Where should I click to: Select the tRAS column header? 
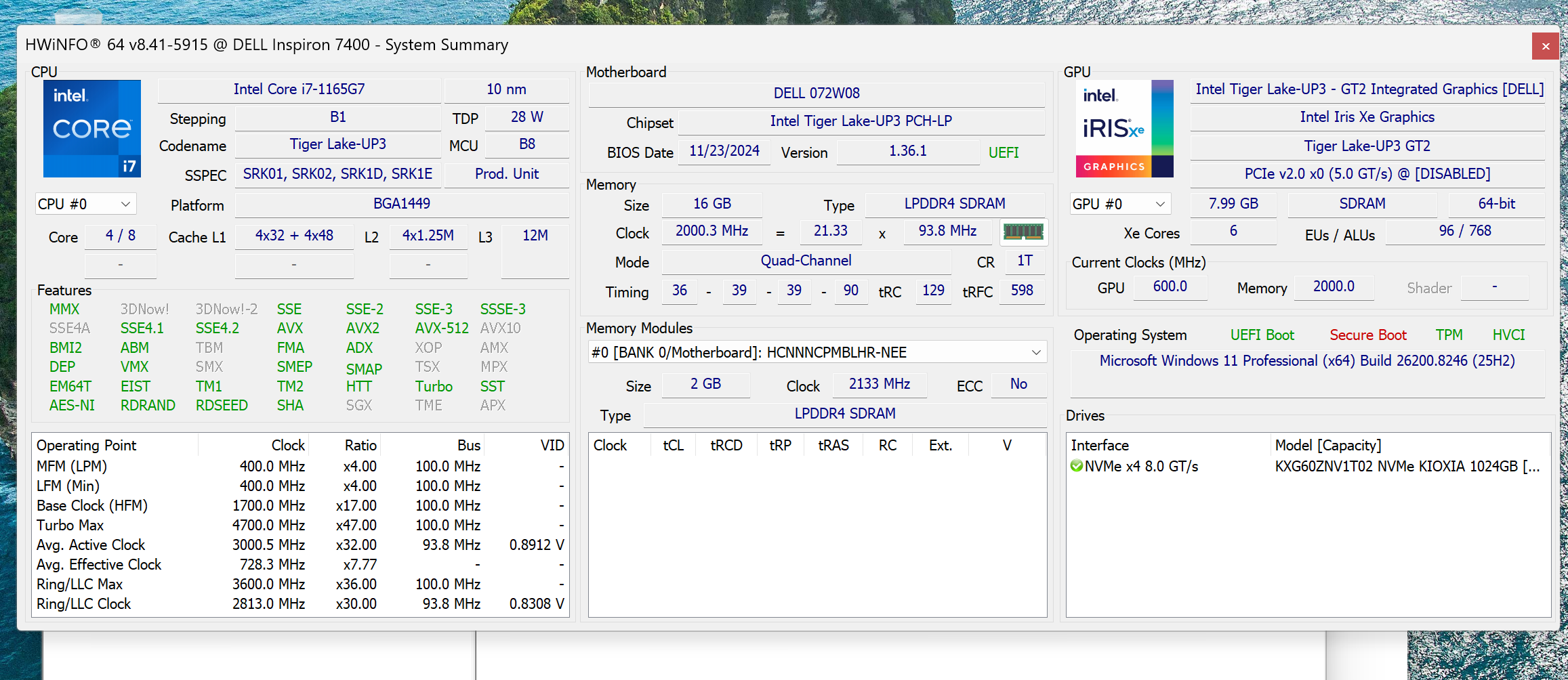tap(833, 445)
